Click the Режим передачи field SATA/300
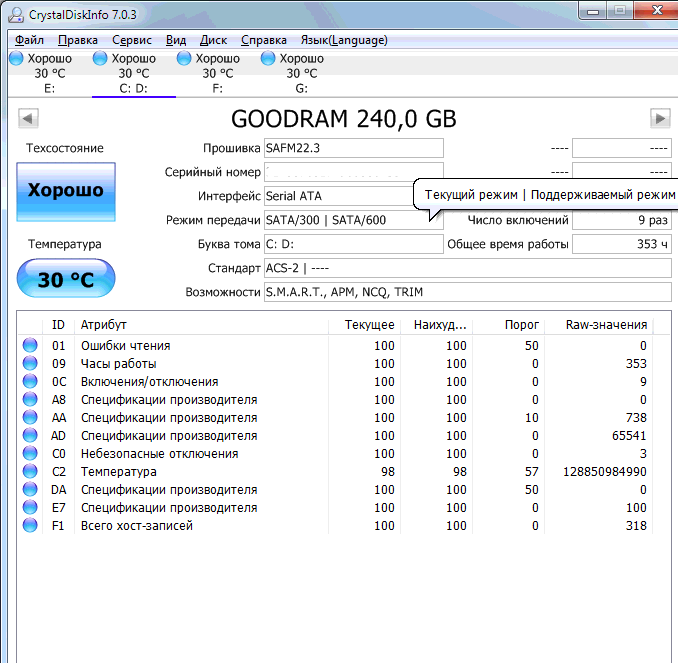The width and height of the screenshot is (678, 663). point(354,220)
